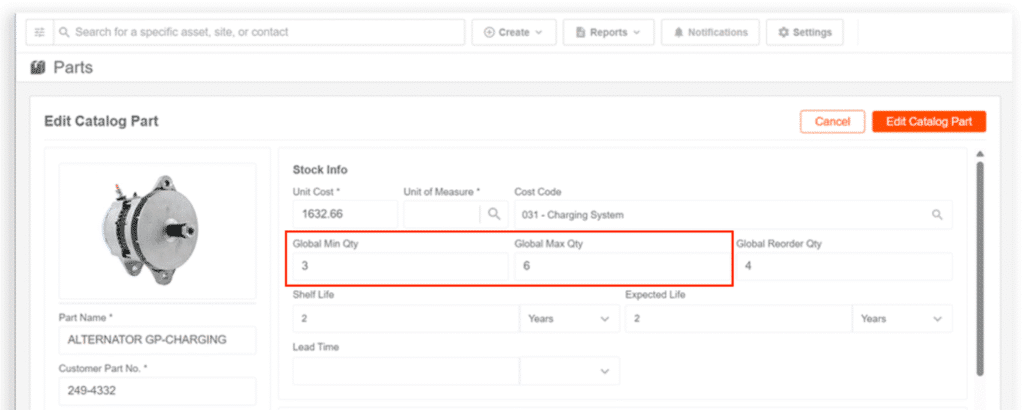The image size is (1024, 410).
Task: Expand the Lead Time unit dropdown
Action: coord(569,371)
